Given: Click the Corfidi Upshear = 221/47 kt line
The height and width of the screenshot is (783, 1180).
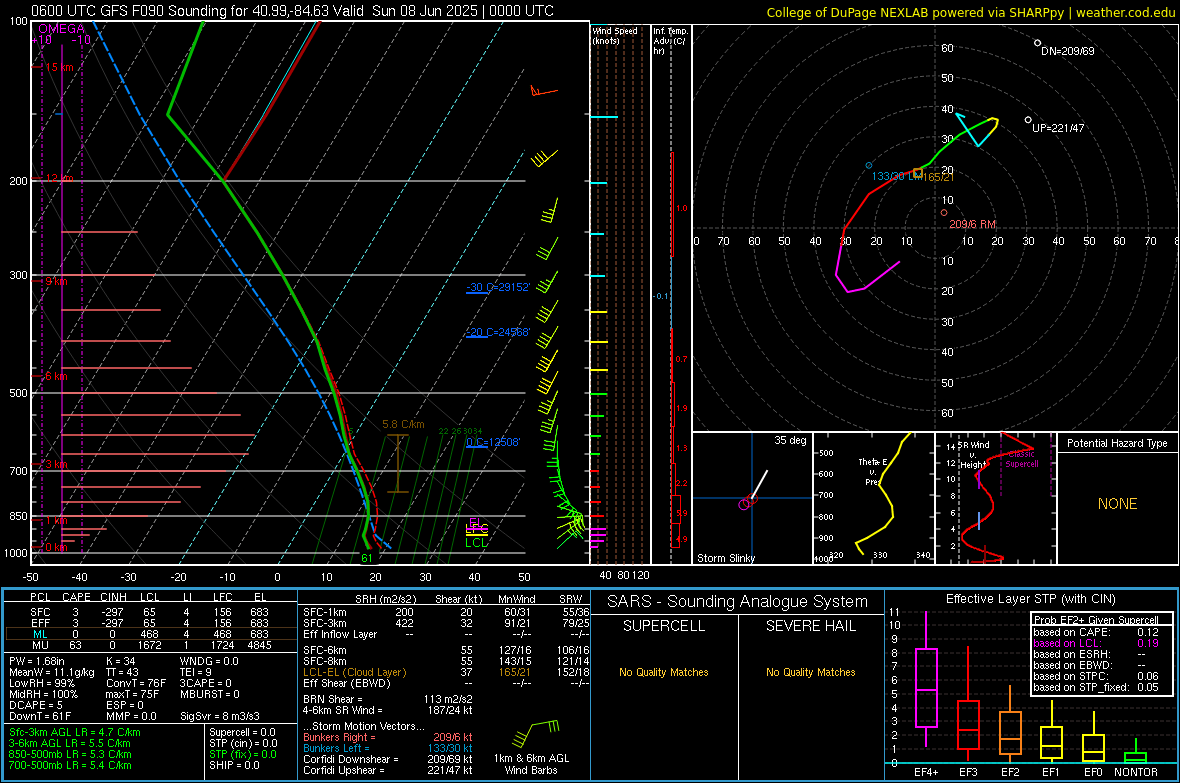Looking at the screenshot, I should [x=388, y=770].
